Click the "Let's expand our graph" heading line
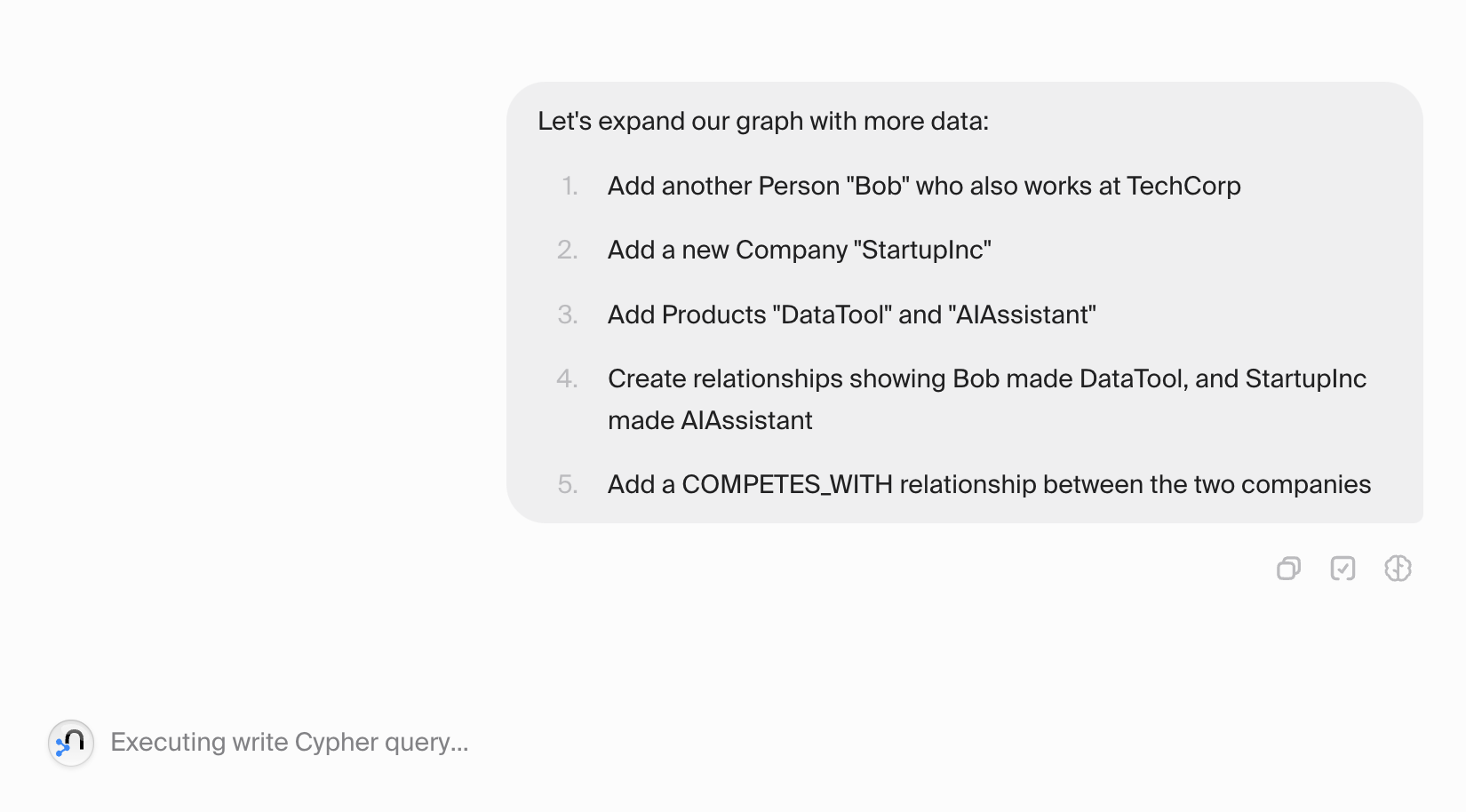The width and height of the screenshot is (1466, 812). pyautogui.click(x=763, y=121)
